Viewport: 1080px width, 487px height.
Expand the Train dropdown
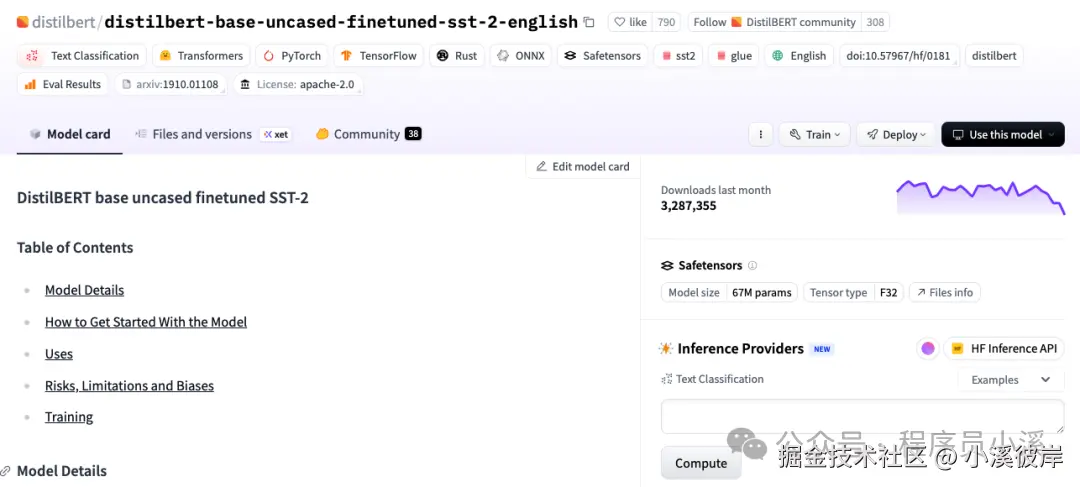pos(815,134)
